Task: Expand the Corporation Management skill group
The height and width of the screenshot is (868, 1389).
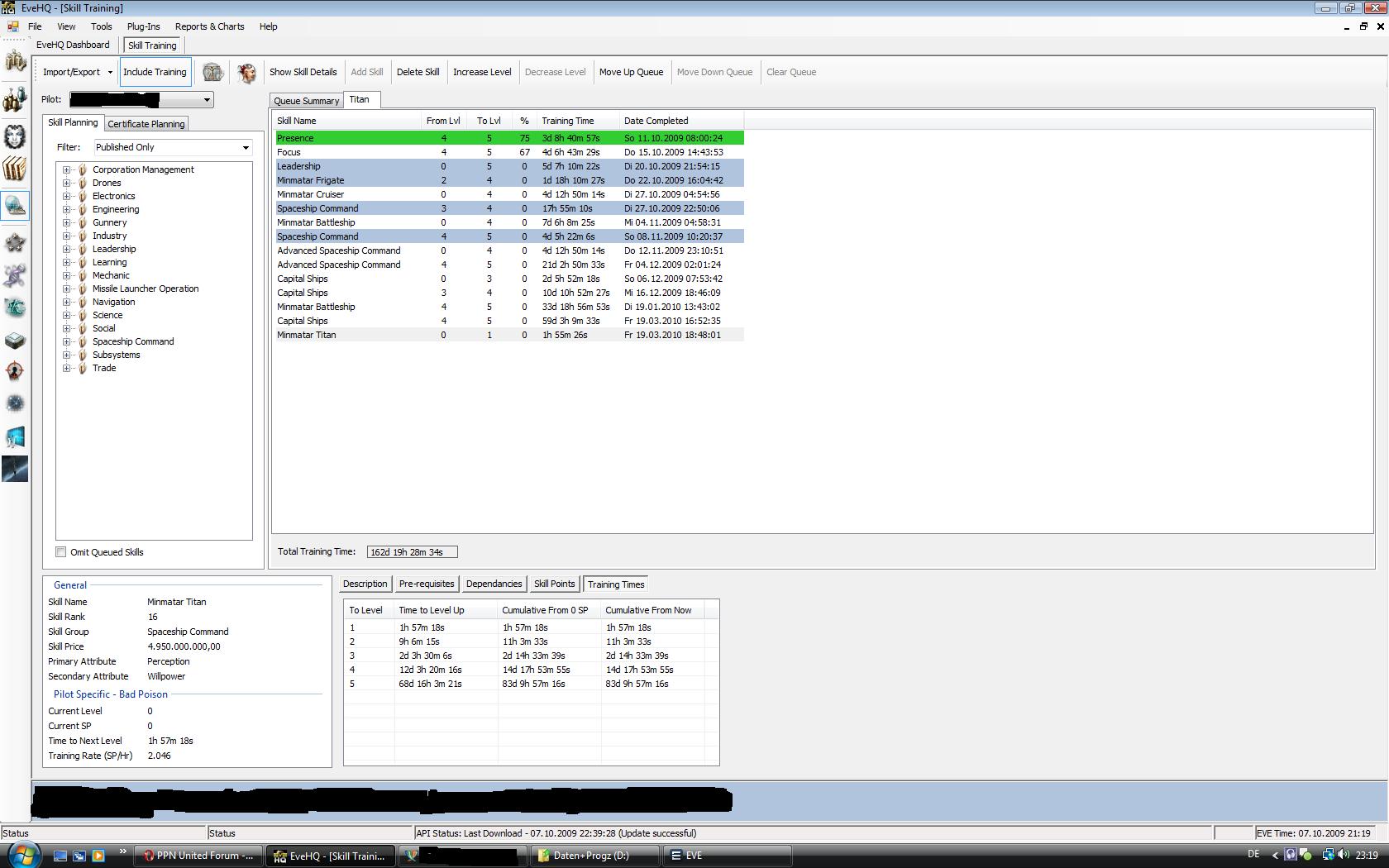Action: click(67, 169)
